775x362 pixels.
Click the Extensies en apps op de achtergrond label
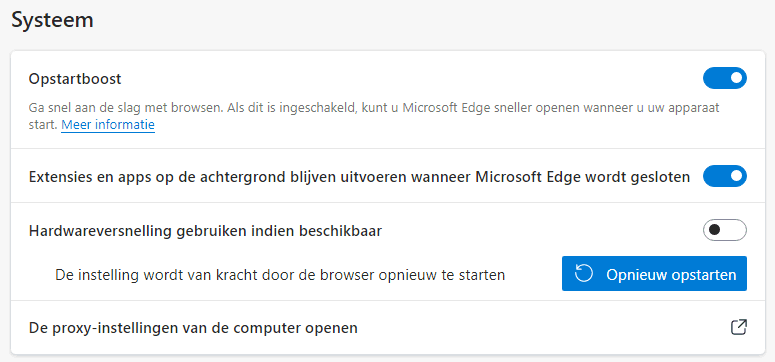coord(359,177)
